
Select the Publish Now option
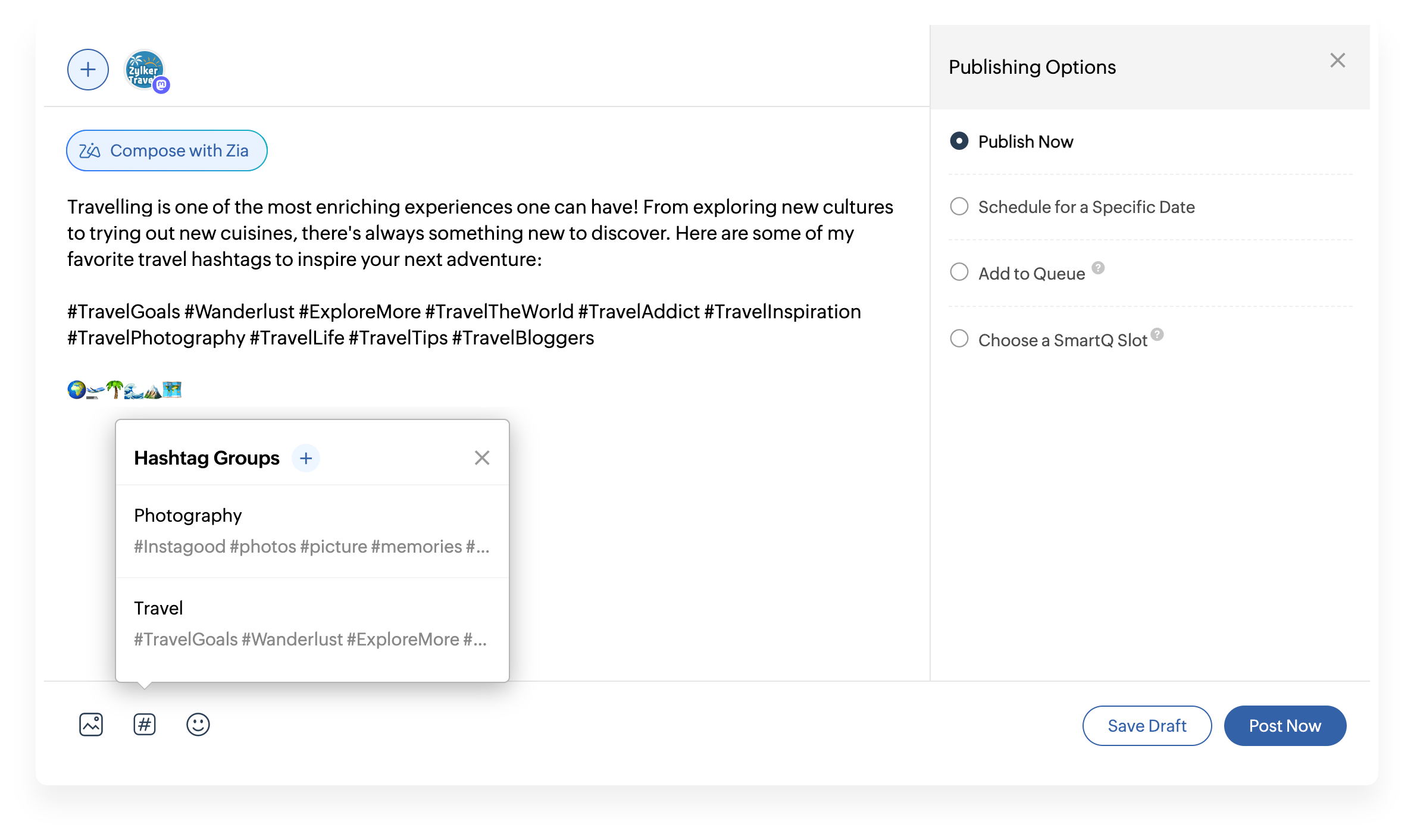959,141
